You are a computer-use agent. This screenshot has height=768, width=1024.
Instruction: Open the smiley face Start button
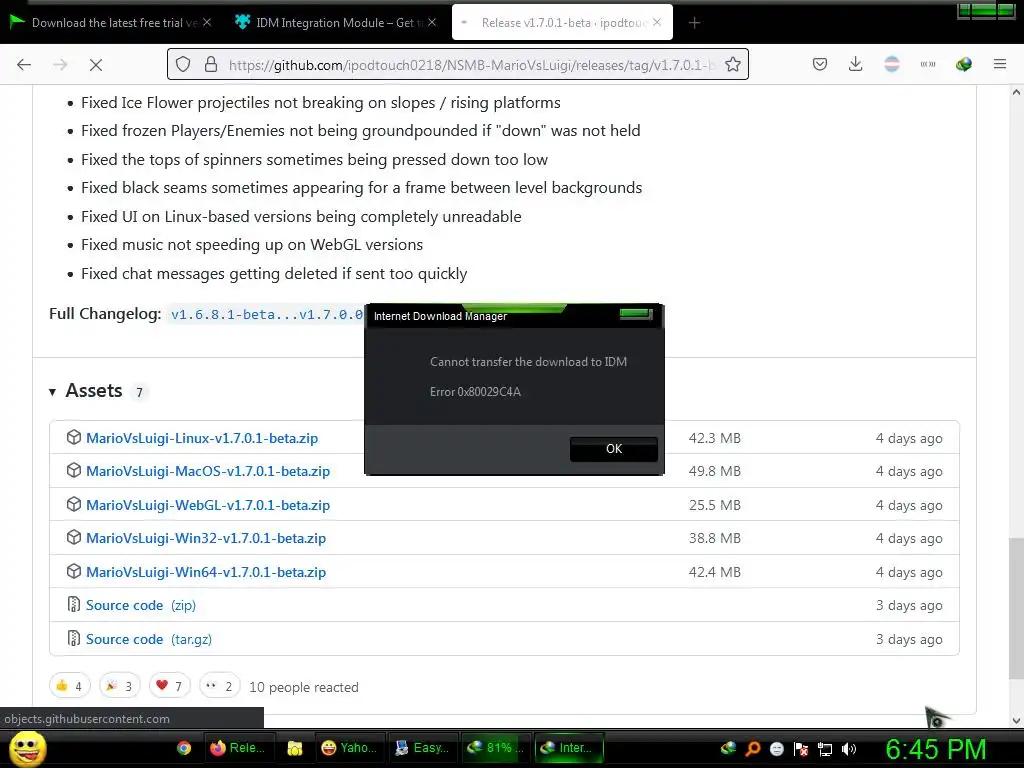pos(27,748)
